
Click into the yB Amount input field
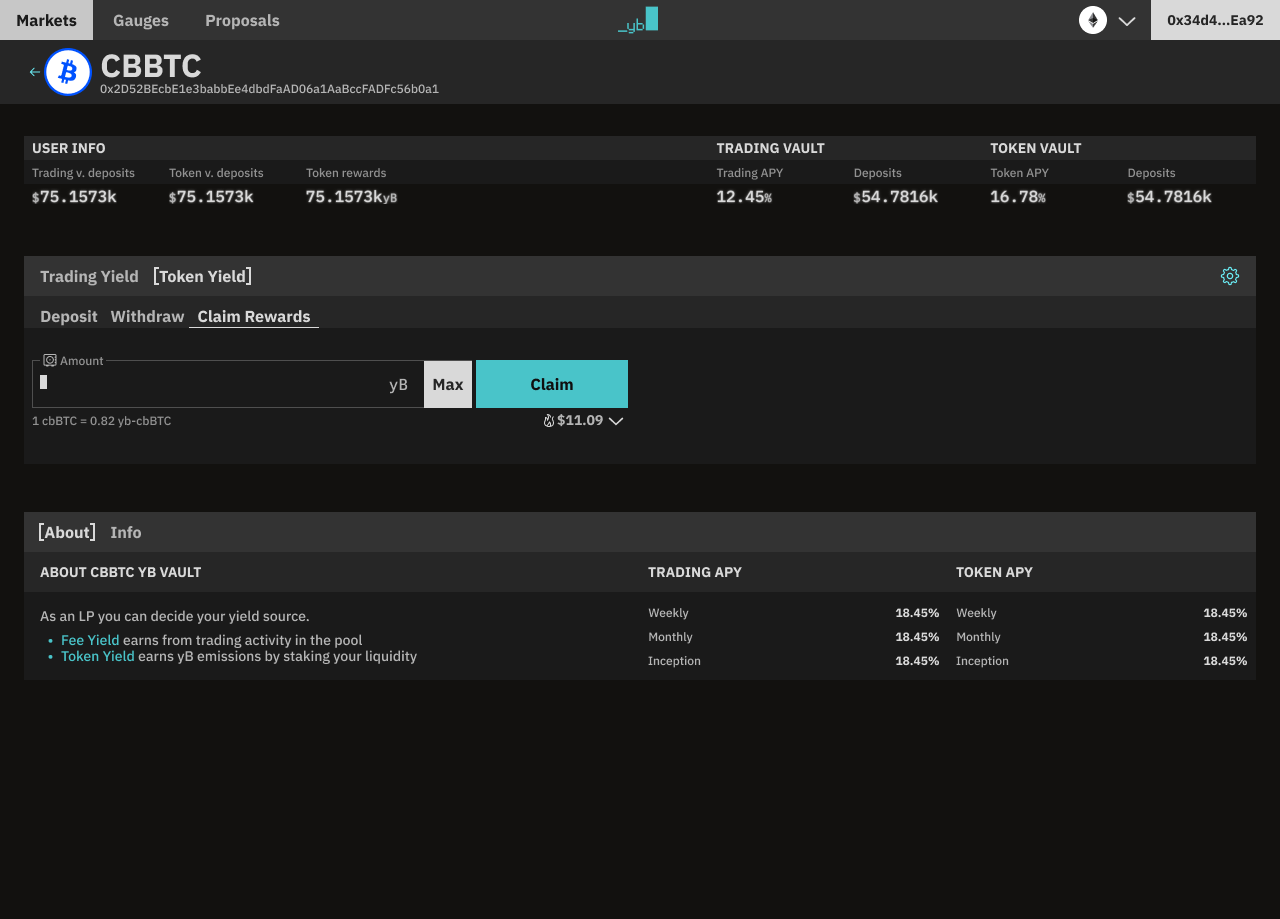[x=215, y=384]
